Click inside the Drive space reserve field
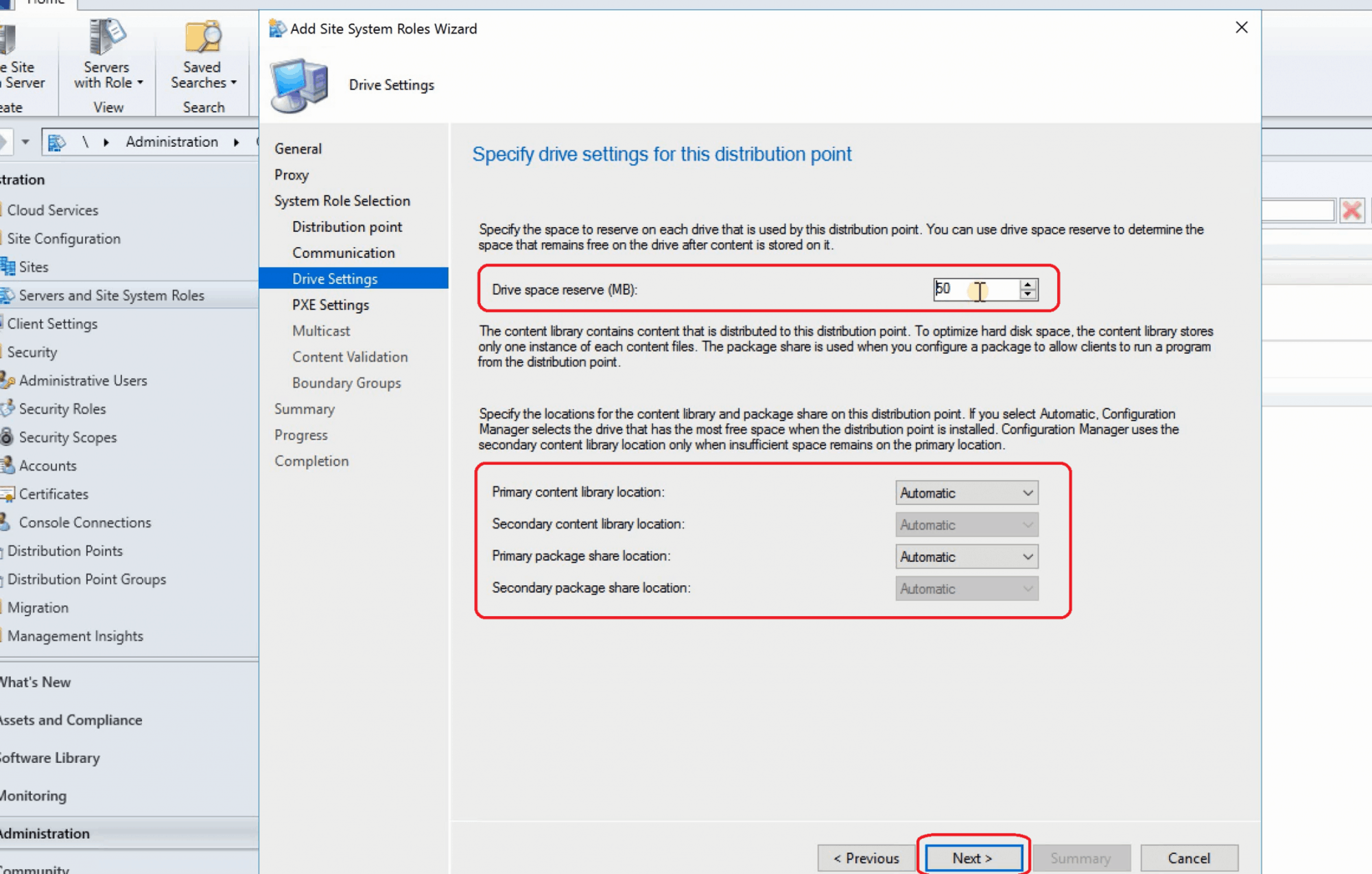The height and width of the screenshot is (874, 1372). 974,290
